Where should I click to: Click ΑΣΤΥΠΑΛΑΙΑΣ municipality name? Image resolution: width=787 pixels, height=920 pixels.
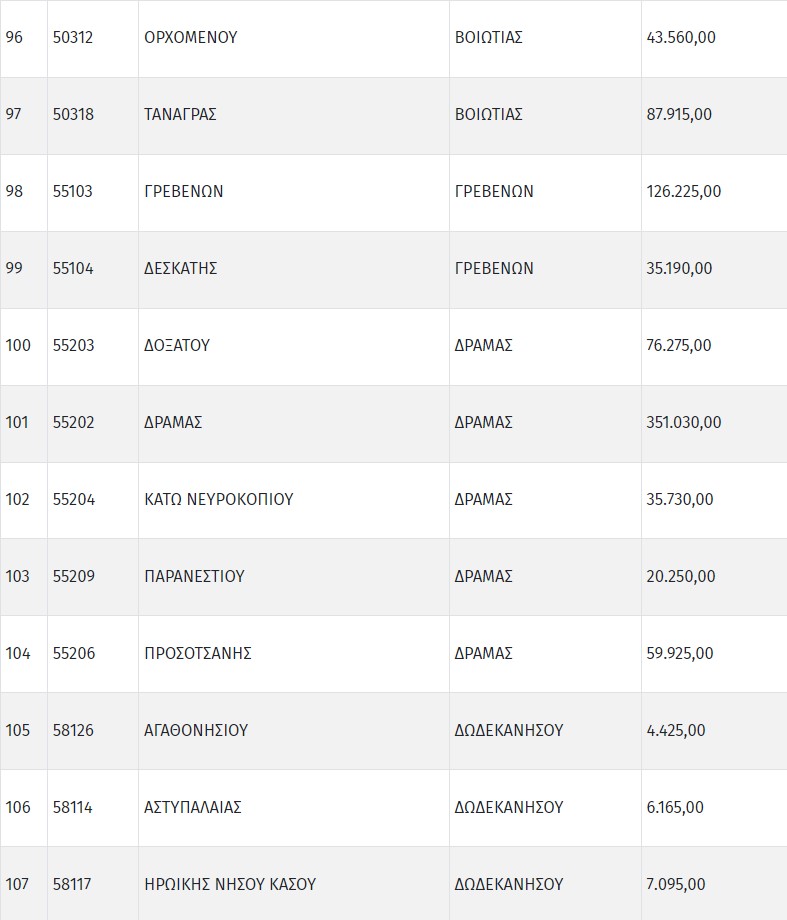193,808
